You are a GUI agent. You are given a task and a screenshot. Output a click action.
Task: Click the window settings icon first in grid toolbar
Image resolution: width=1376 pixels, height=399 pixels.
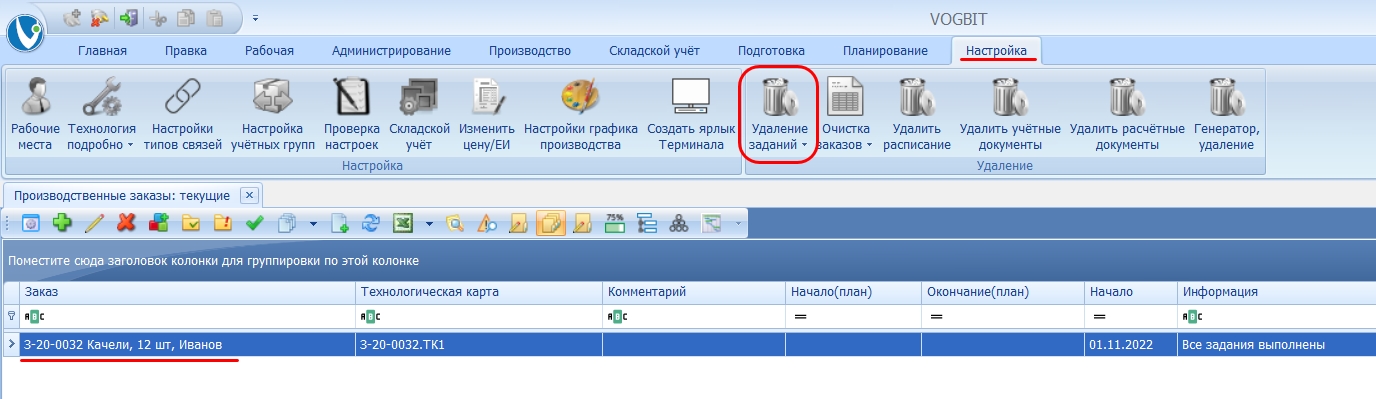(30, 223)
